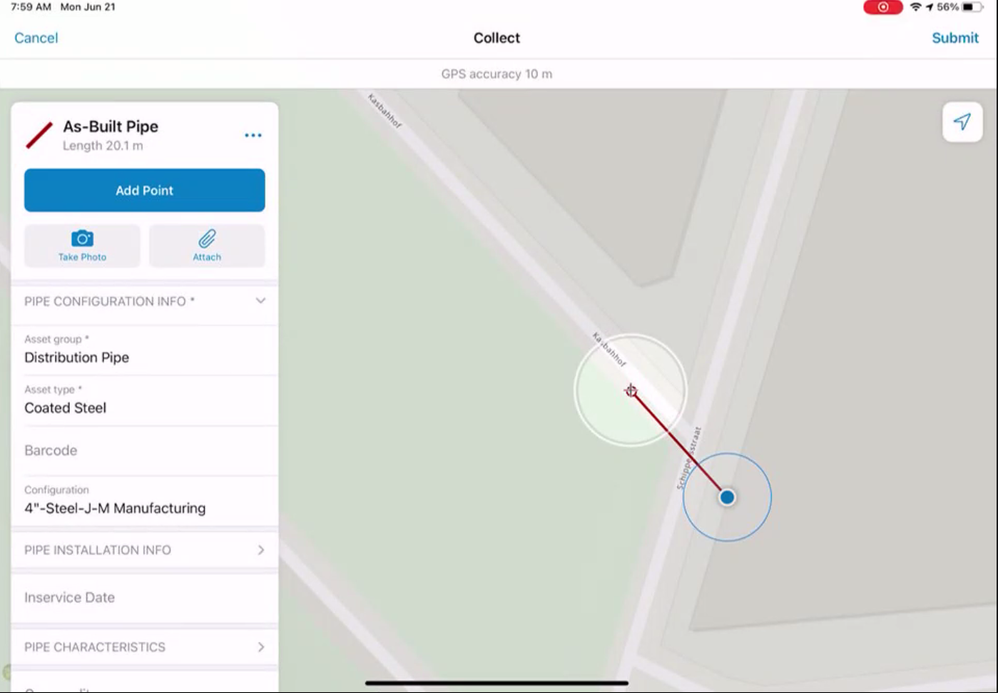Image resolution: width=998 pixels, height=693 pixels.
Task: Tap Cancel to discard collection
Action: 36,38
